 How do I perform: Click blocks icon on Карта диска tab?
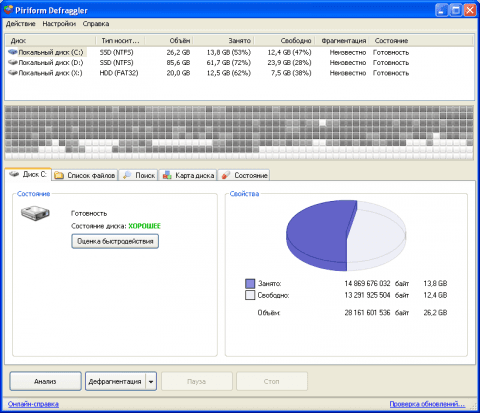pos(167,175)
